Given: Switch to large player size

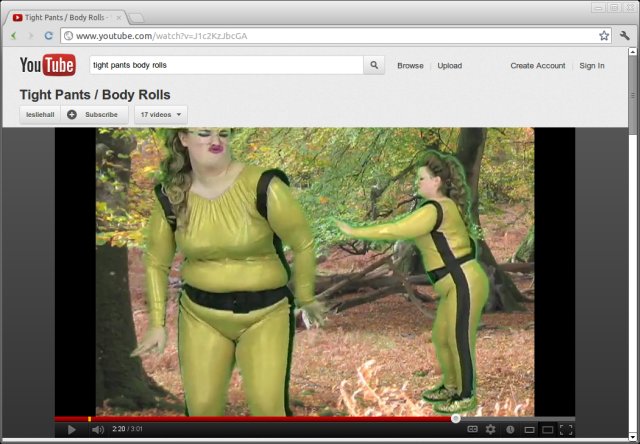Looking at the screenshot, I should pos(547,430).
